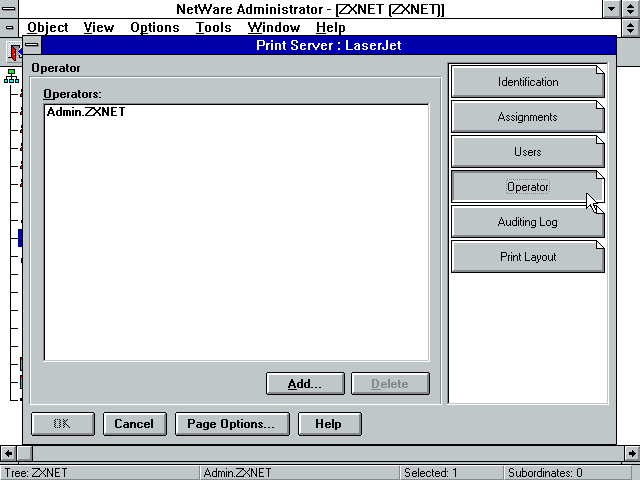
Task: Select the Operator page button
Action: (527, 187)
